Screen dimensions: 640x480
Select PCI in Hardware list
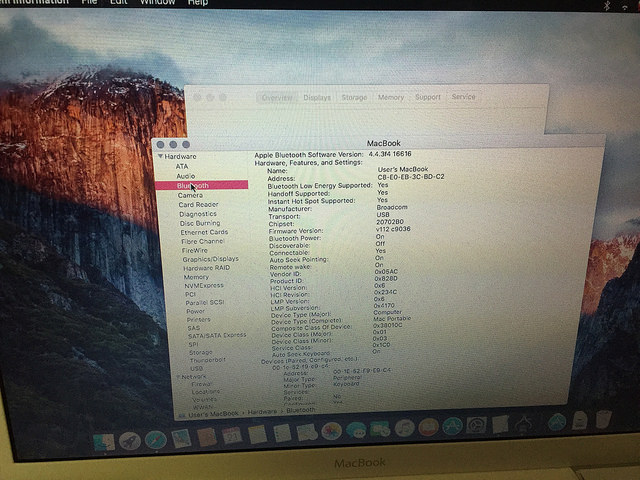190,294
